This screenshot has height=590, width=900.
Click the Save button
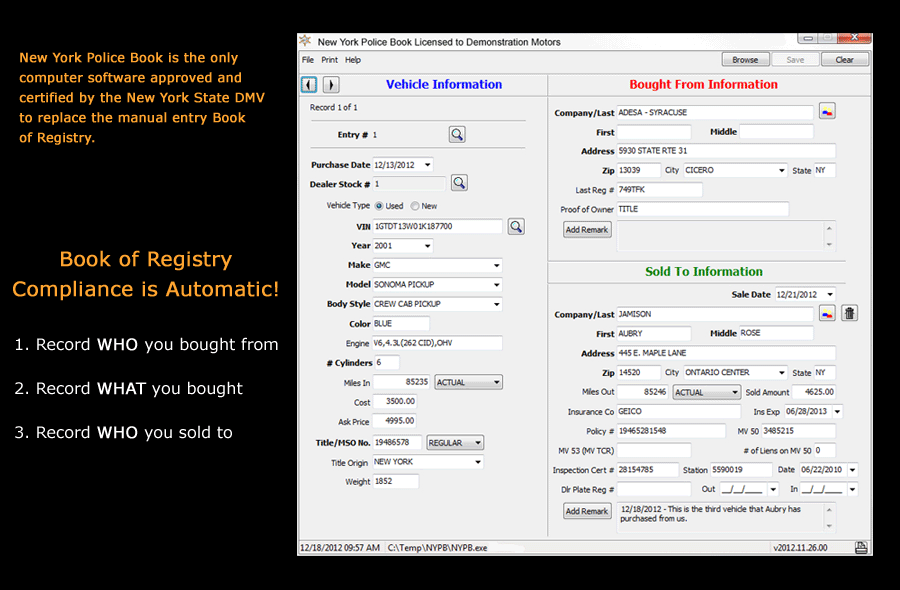[x=795, y=60]
